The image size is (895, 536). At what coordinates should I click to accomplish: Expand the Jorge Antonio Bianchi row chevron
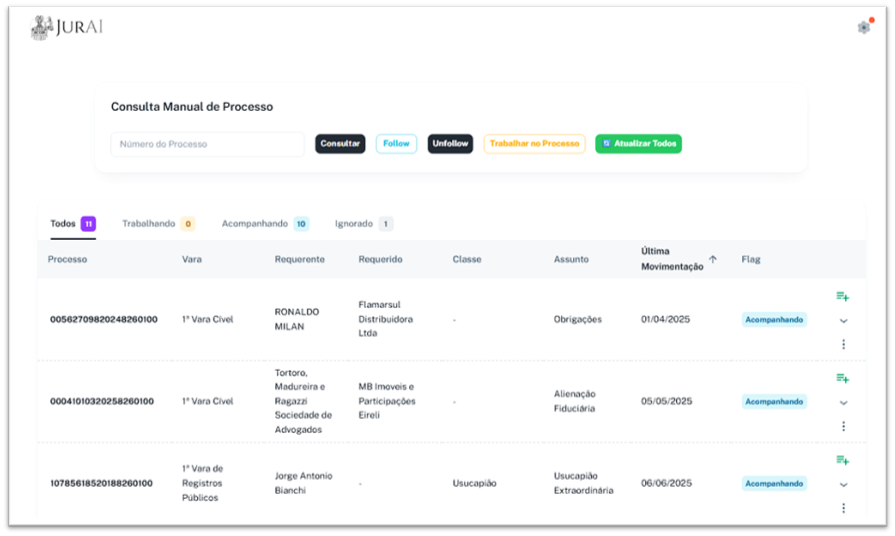843,485
